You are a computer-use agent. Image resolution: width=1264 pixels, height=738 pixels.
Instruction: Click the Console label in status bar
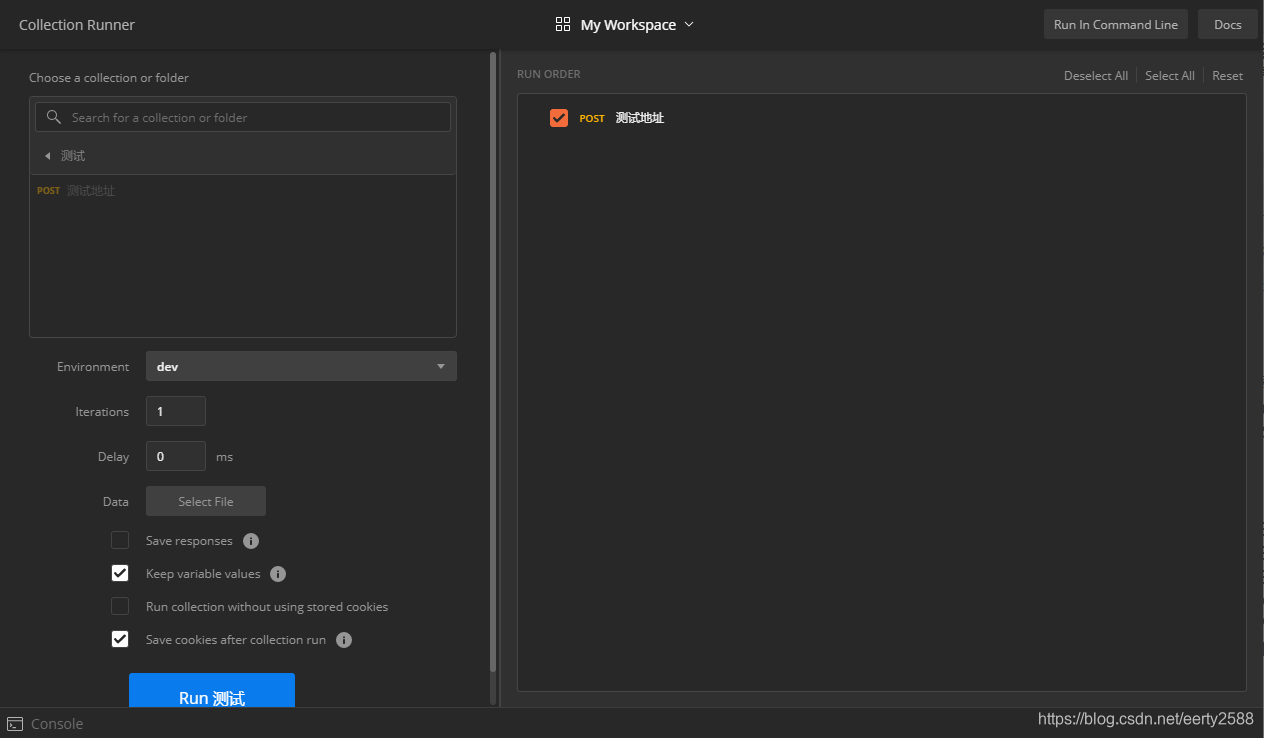click(57, 724)
